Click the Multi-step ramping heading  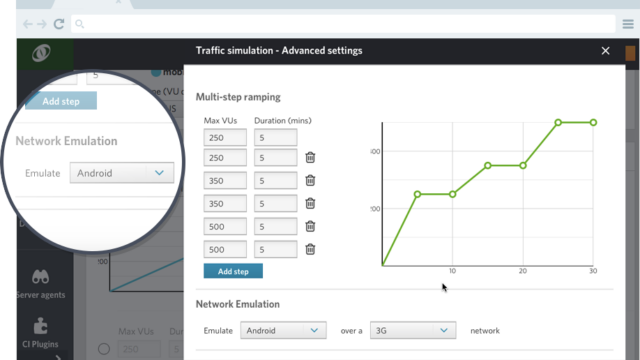pos(238,97)
